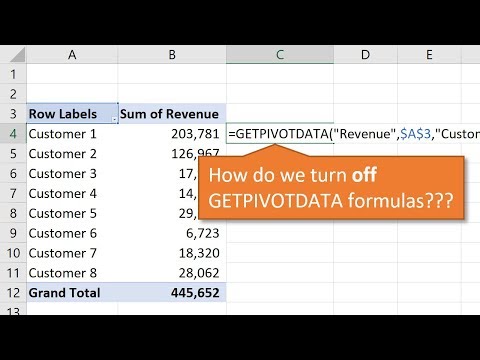480x360 pixels.
Task: Select the Grand Total label cell
Action: pyautogui.click(x=72, y=293)
